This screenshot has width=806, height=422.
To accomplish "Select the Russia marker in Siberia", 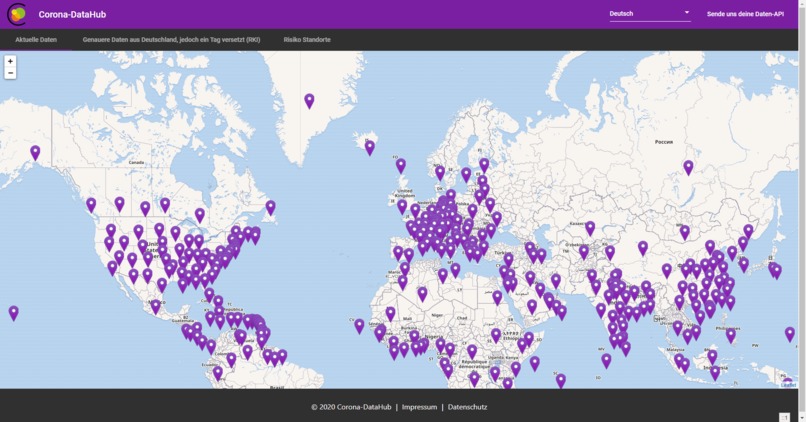I will click(x=688, y=167).
